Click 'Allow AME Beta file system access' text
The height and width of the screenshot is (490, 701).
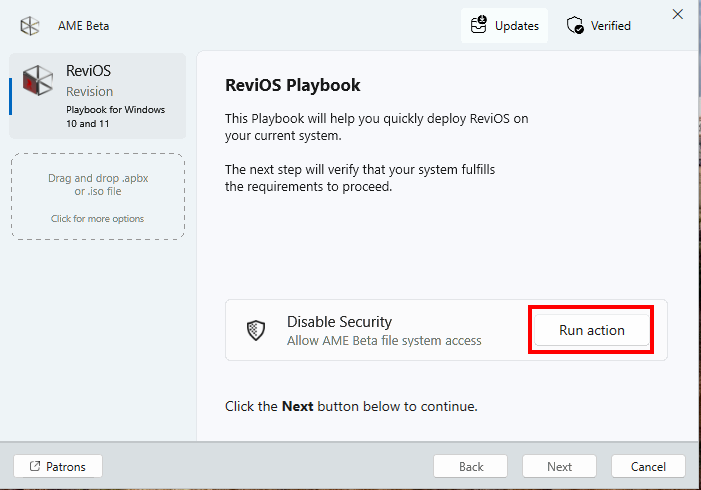384,341
